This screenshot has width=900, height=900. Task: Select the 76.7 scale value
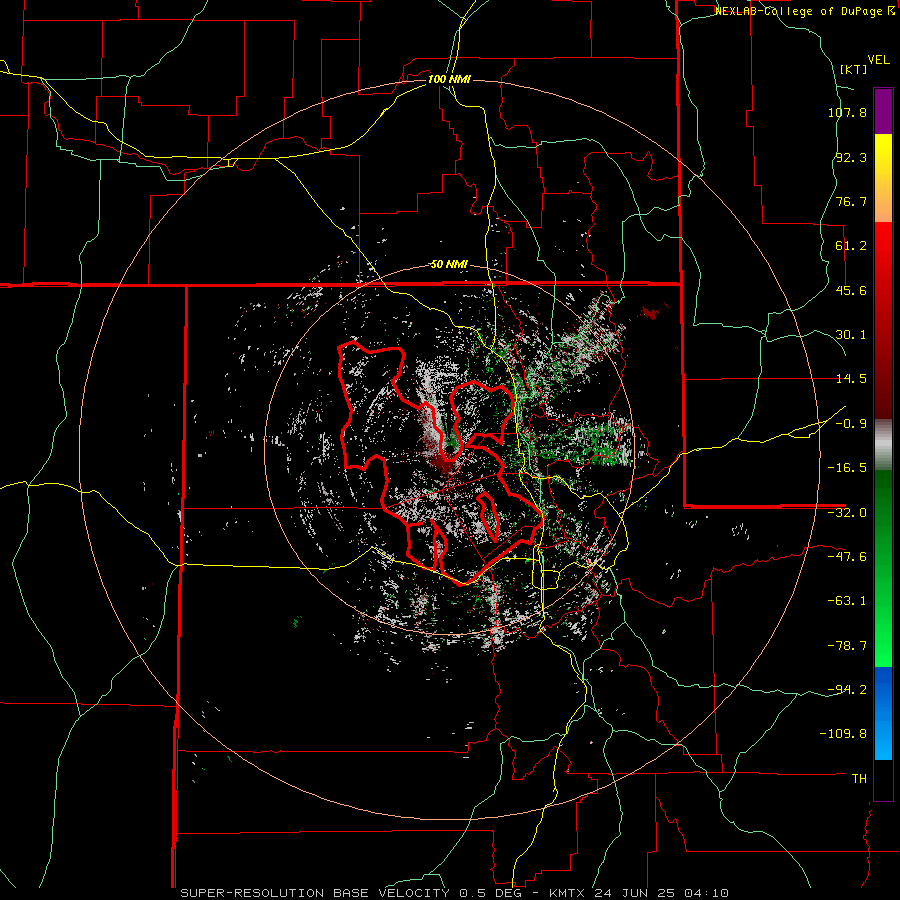click(x=851, y=201)
